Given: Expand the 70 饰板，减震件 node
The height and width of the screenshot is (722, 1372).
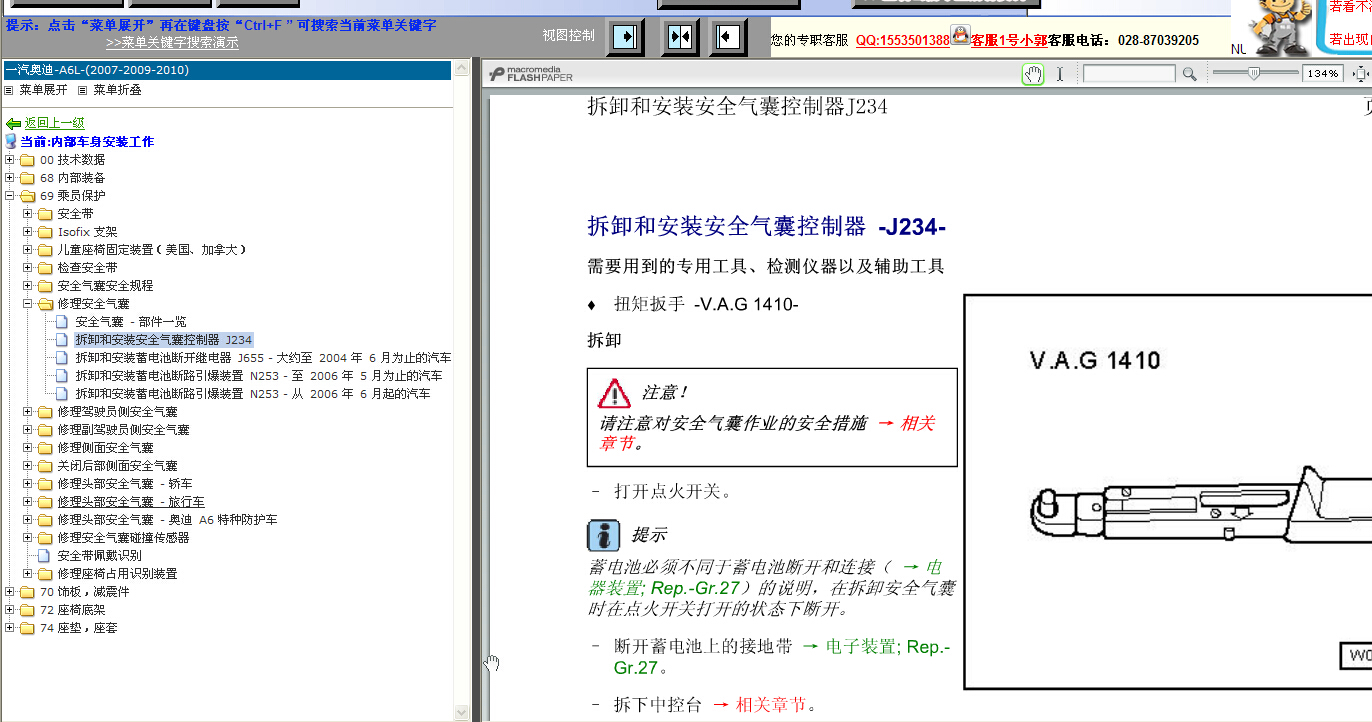Looking at the screenshot, I should tap(10, 592).
